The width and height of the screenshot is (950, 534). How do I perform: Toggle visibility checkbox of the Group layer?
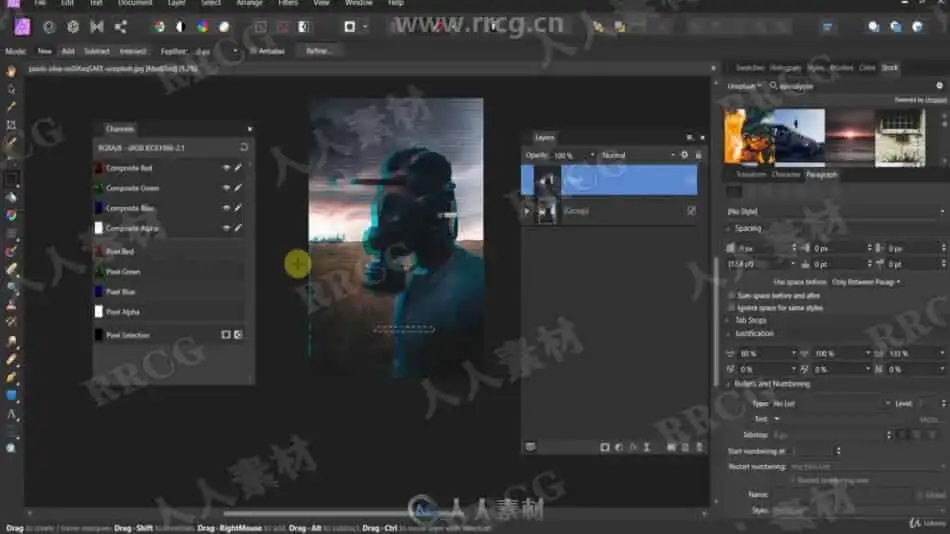click(691, 211)
